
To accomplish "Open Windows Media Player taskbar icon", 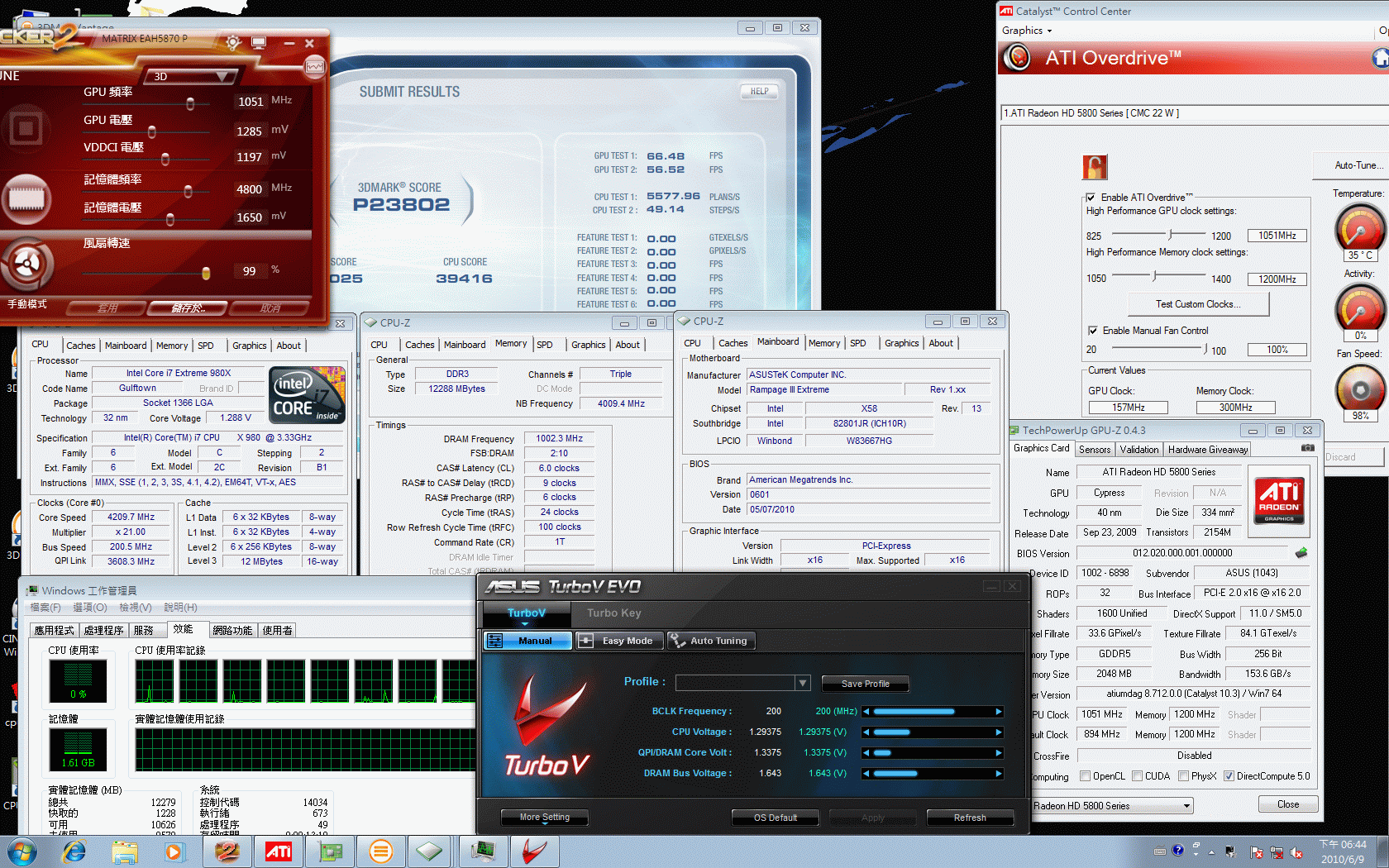I will click(x=174, y=851).
